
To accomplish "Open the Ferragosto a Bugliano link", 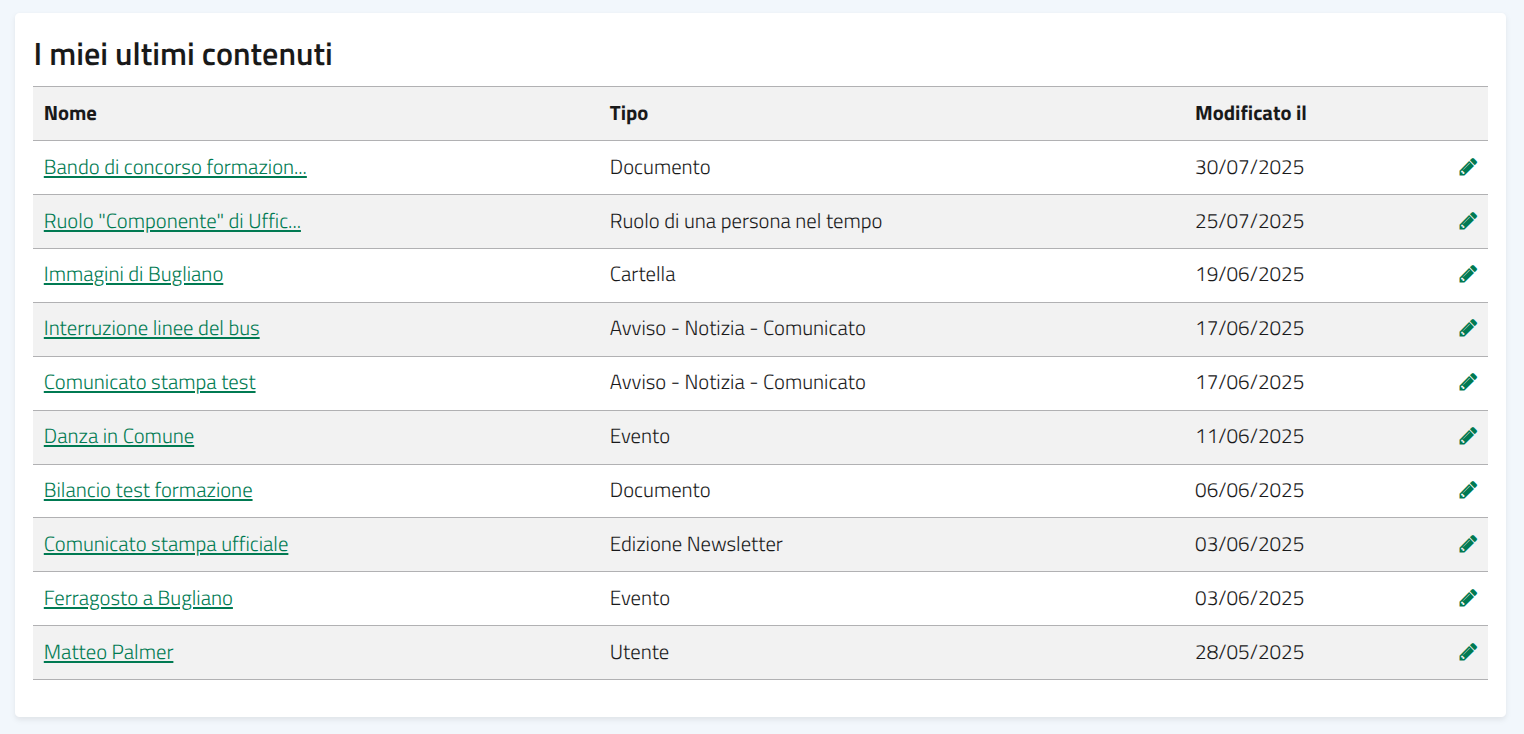I will pos(138,598).
